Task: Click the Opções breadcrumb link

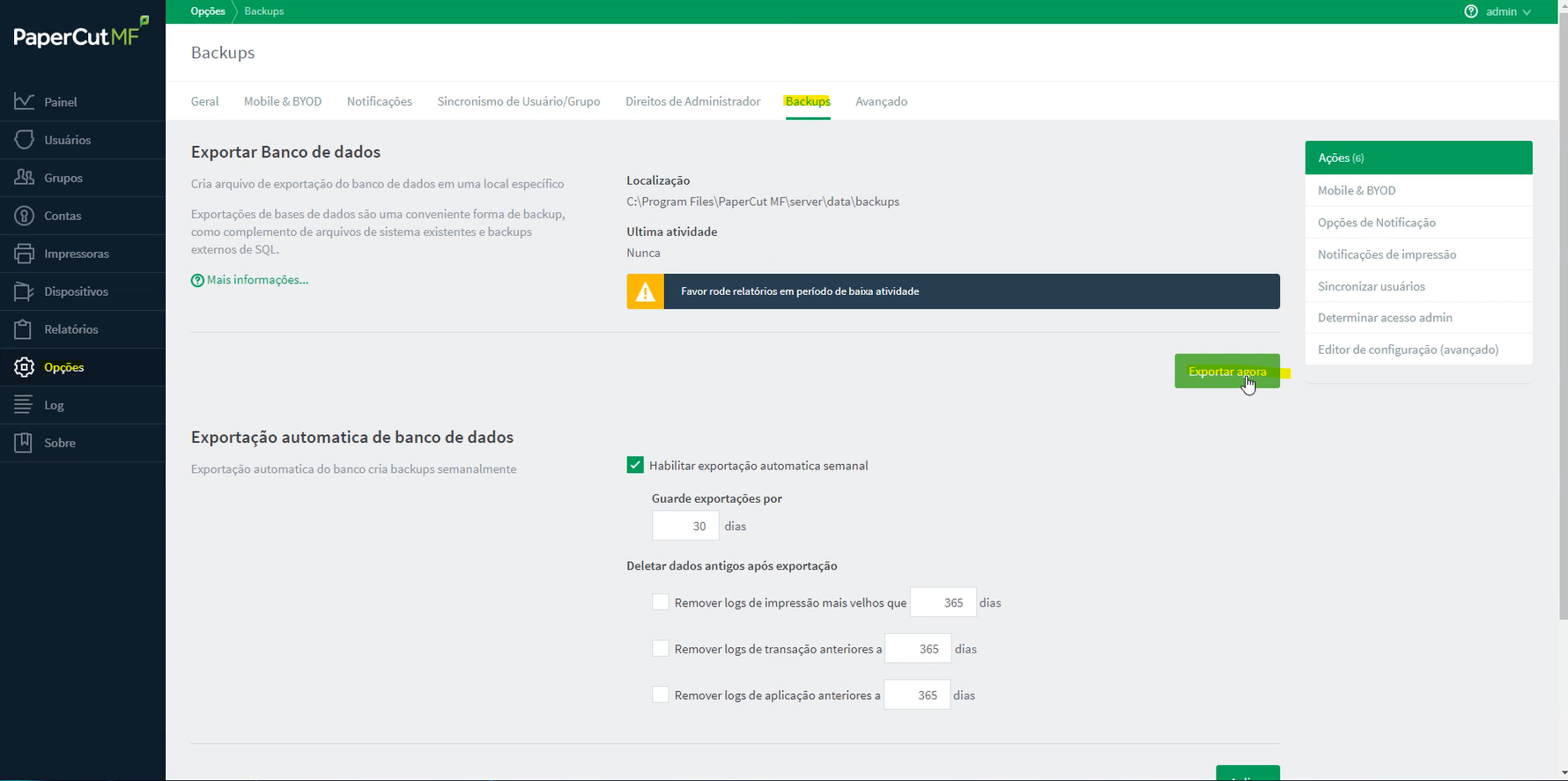Action: pyautogui.click(x=208, y=11)
